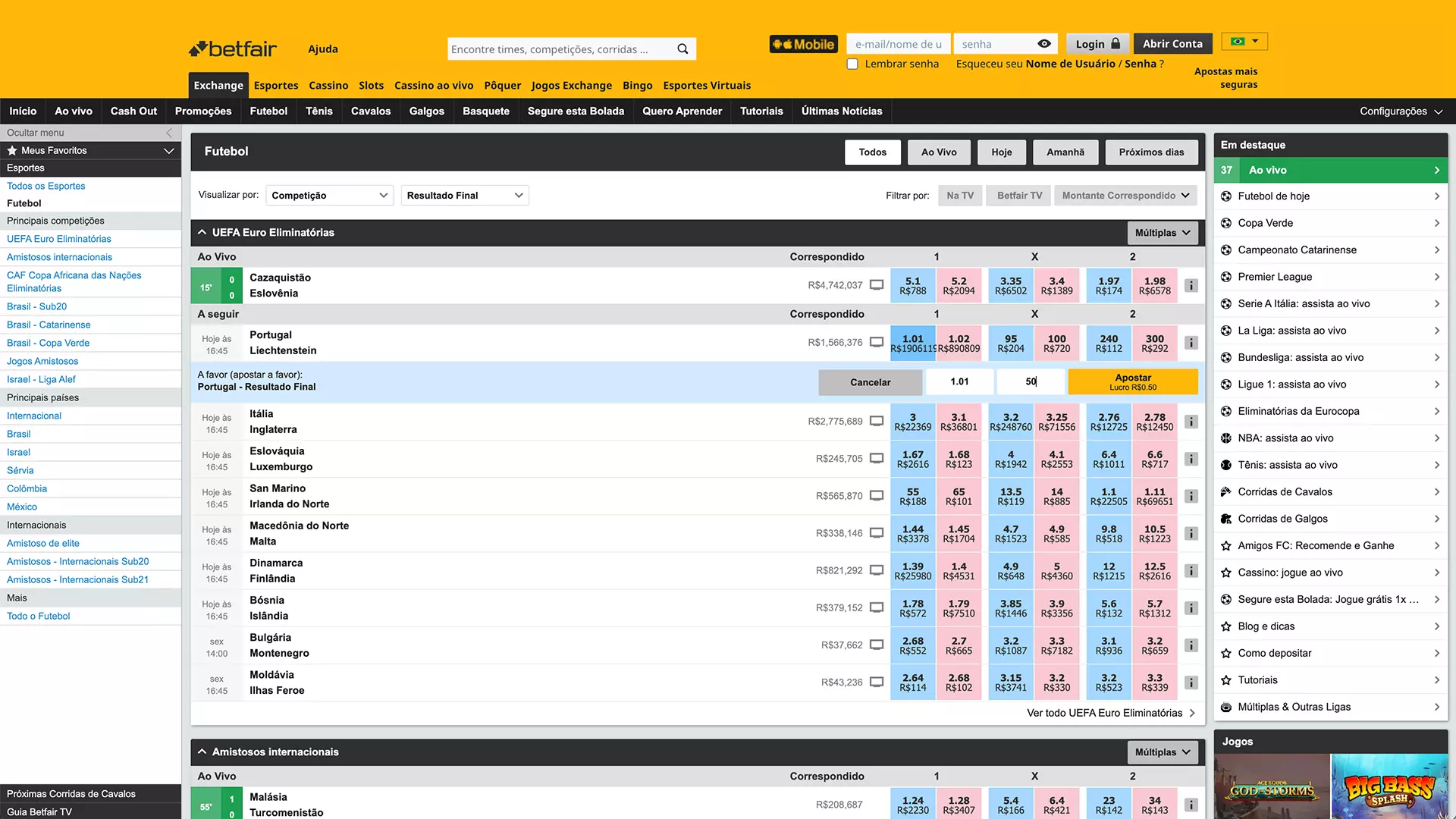The height and width of the screenshot is (819, 1456).
Task: Open the Pôquer tab
Action: pos(502,86)
